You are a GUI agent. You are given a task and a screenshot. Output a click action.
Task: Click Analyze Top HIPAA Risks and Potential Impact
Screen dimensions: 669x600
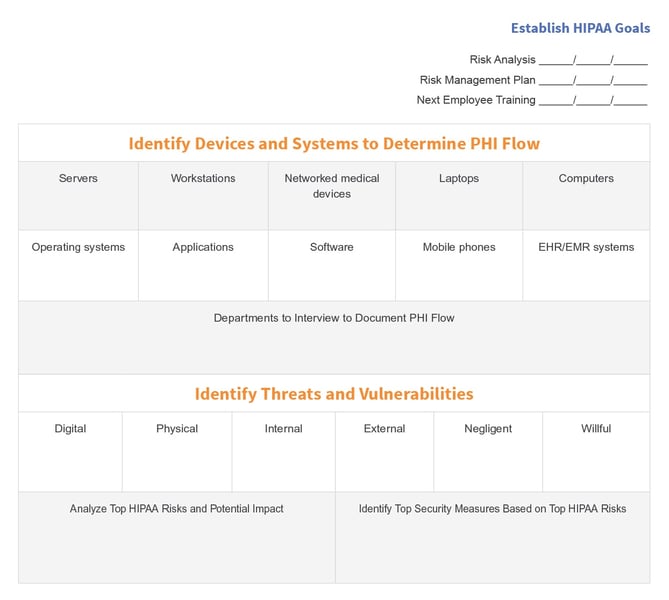(x=177, y=509)
